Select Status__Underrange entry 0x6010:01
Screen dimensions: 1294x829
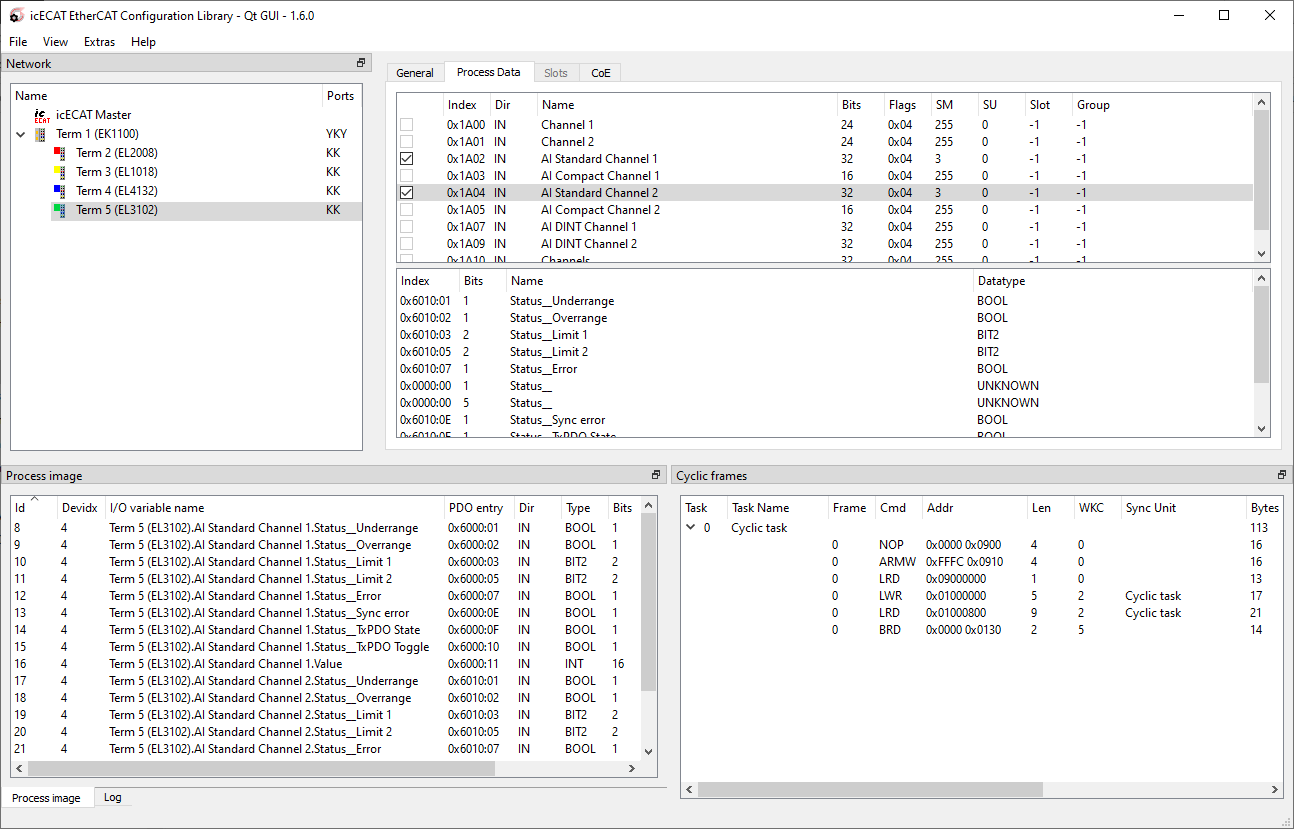pyautogui.click(x=825, y=301)
